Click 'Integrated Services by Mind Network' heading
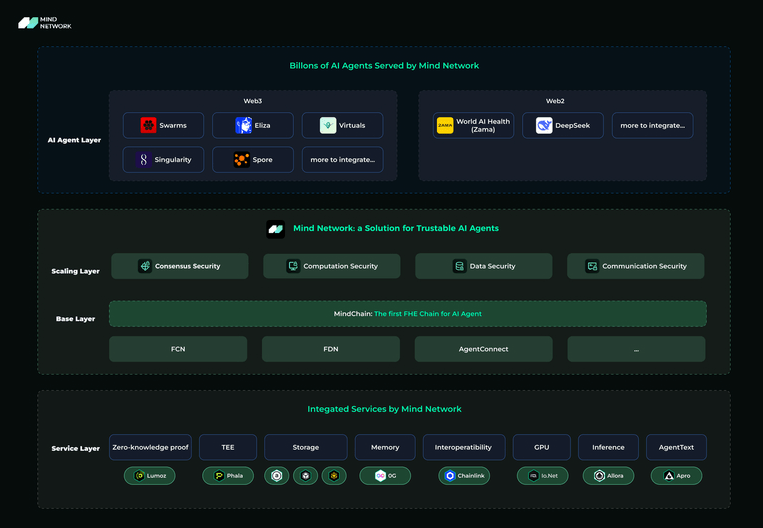This screenshot has height=528, width=763. click(384, 409)
